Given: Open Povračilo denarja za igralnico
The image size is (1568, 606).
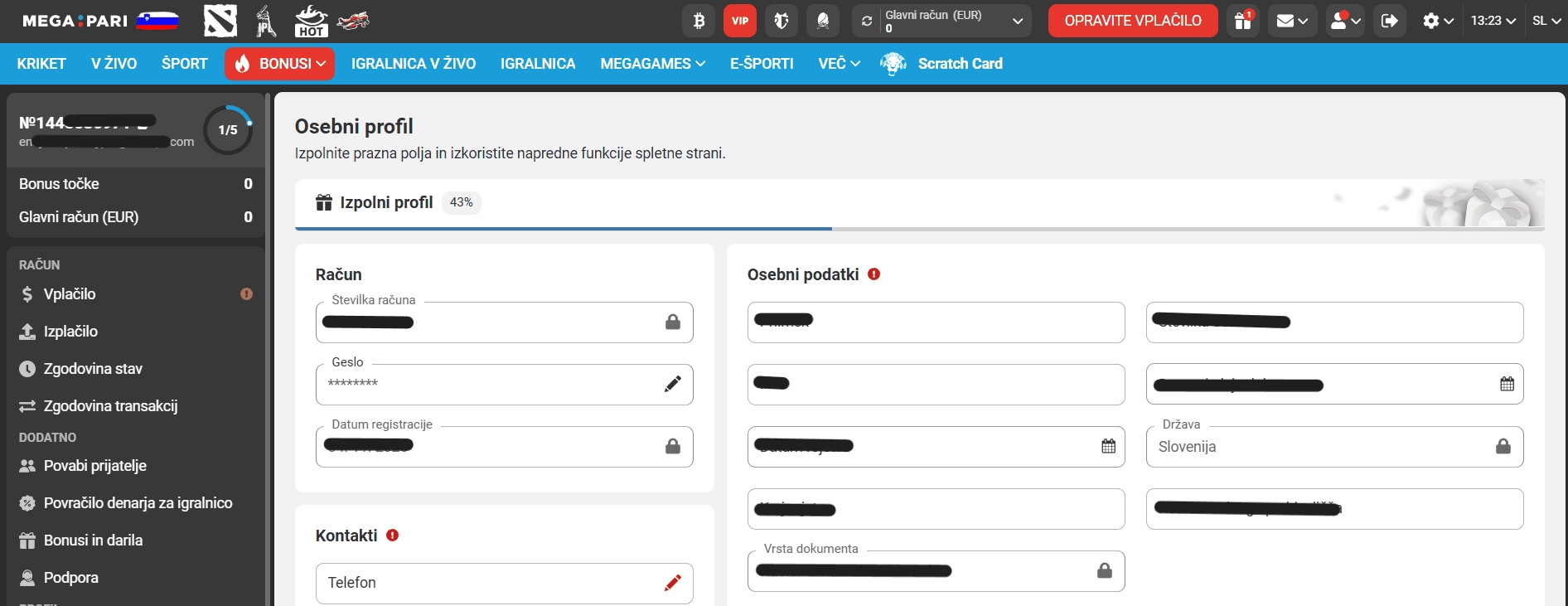Looking at the screenshot, I should (x=136, y=503).
